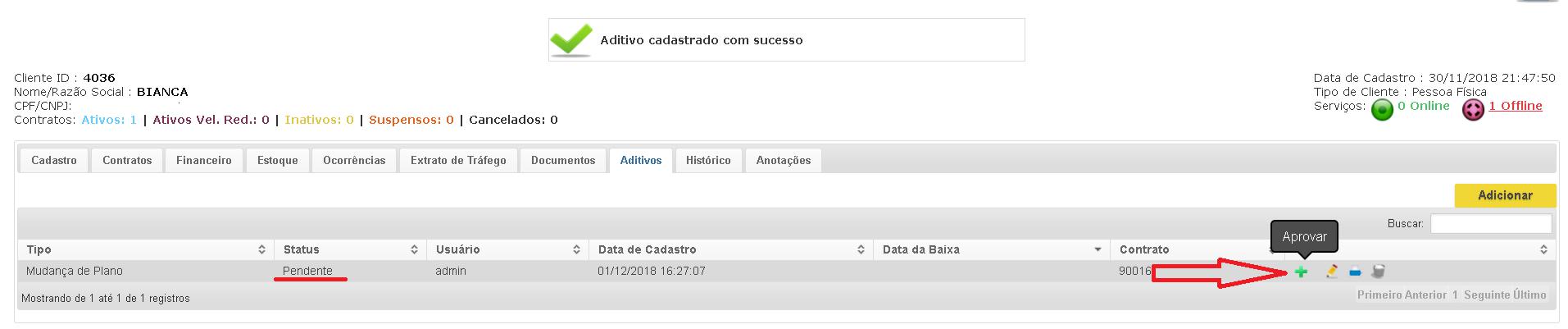Click the green success checkmark icon
Viewport: 1568px width, 329px height.
[x=570, y=39]
